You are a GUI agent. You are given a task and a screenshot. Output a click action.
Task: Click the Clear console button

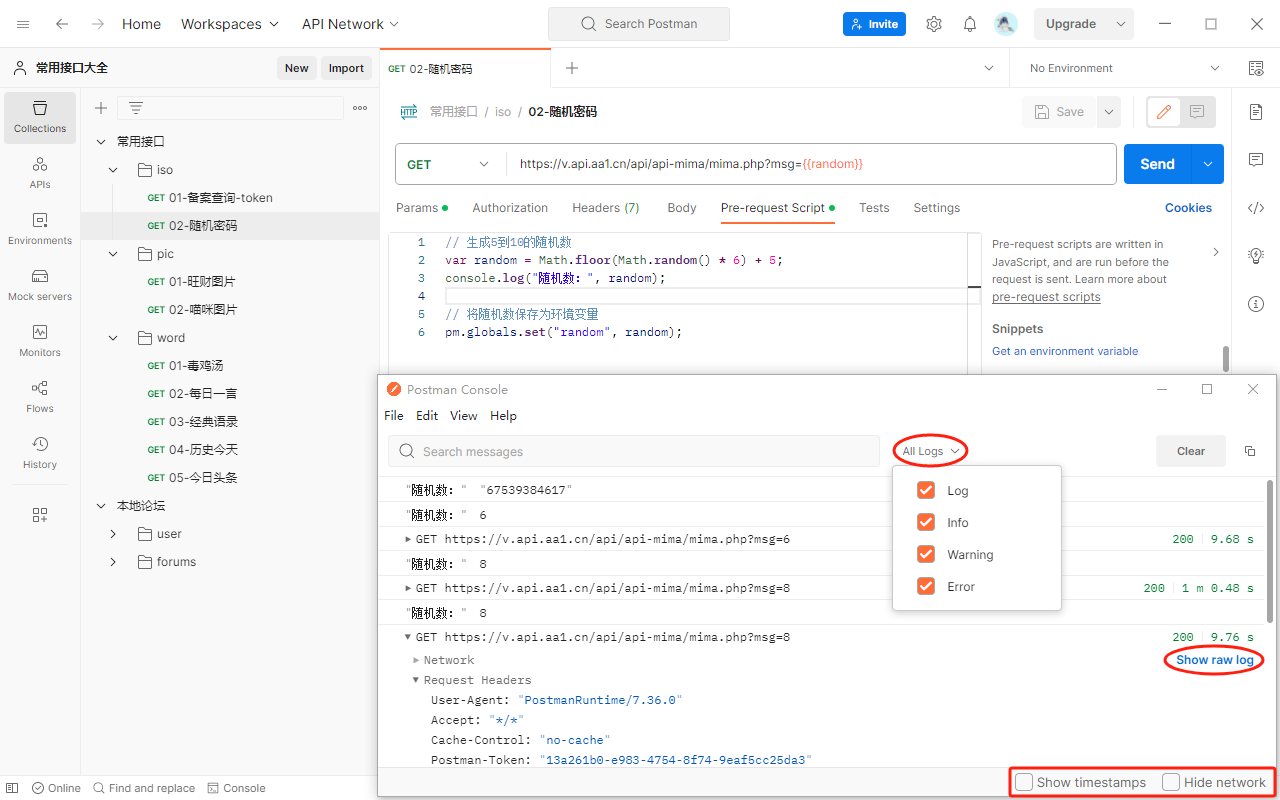[1191, 451]
